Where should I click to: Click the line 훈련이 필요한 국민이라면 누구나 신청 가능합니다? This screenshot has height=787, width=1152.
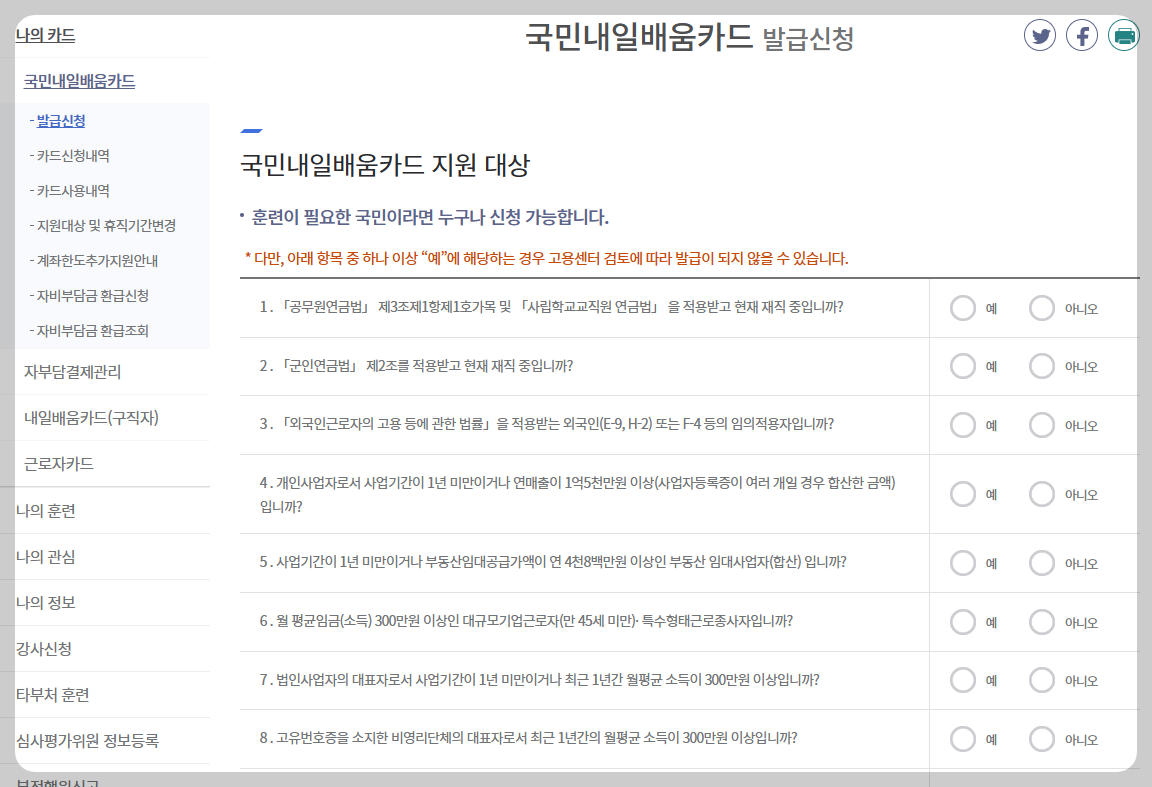click(x=430, y=218)
